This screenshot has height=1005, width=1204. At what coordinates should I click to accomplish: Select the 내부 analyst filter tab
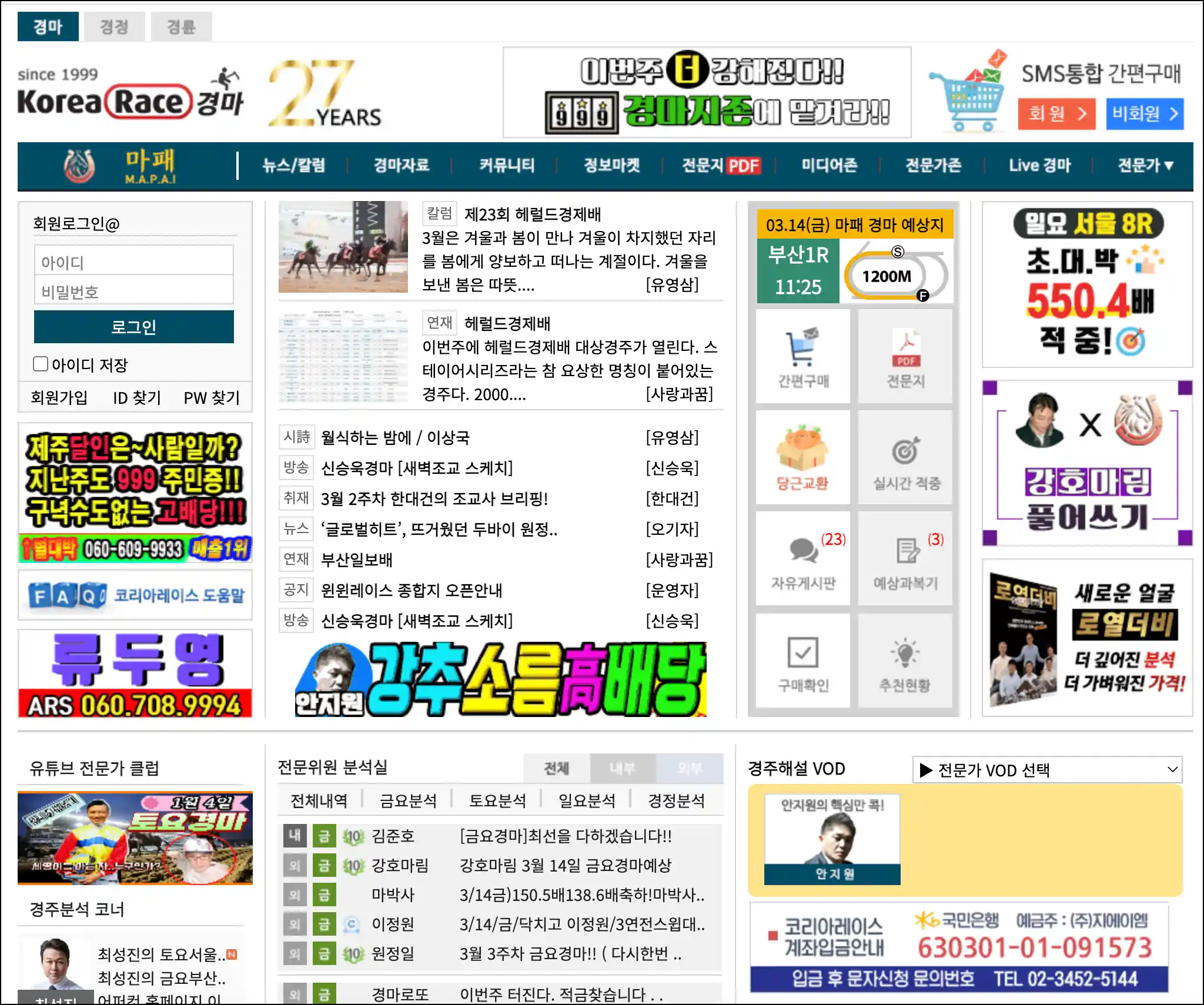623,768
